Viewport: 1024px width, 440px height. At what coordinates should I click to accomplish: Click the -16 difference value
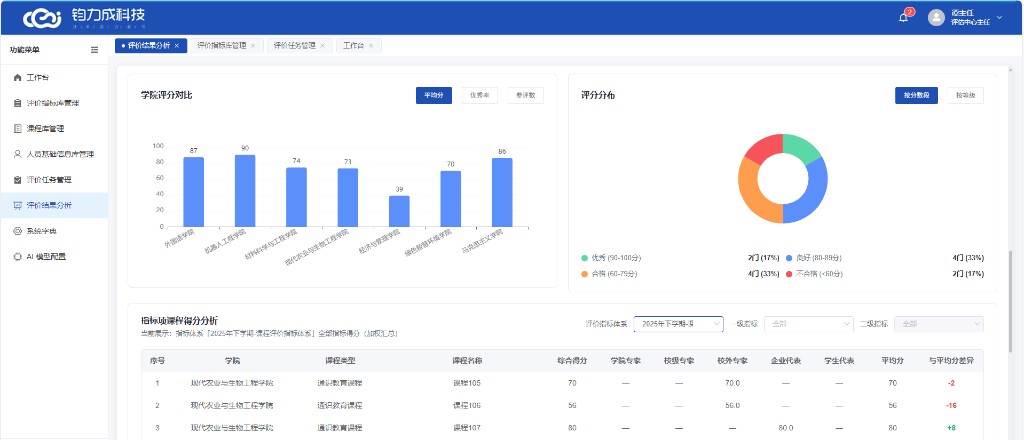[952, 405]
